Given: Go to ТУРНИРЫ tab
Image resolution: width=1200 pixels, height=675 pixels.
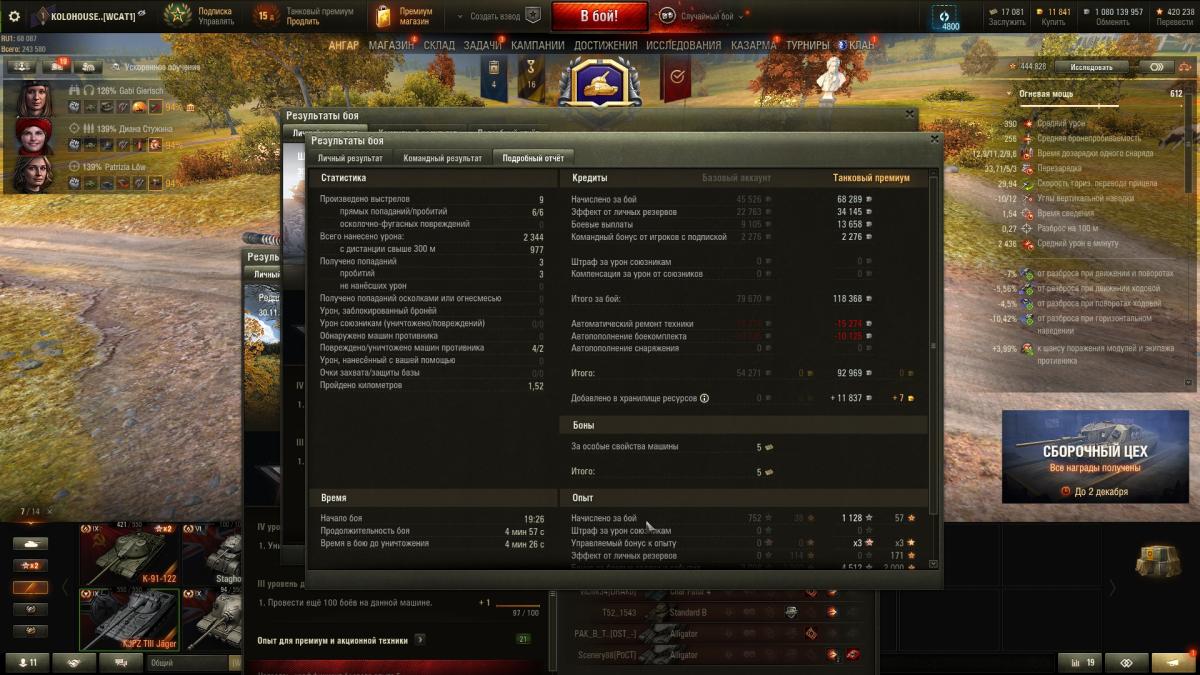Looking at the screenshot, I should [808, 45].
